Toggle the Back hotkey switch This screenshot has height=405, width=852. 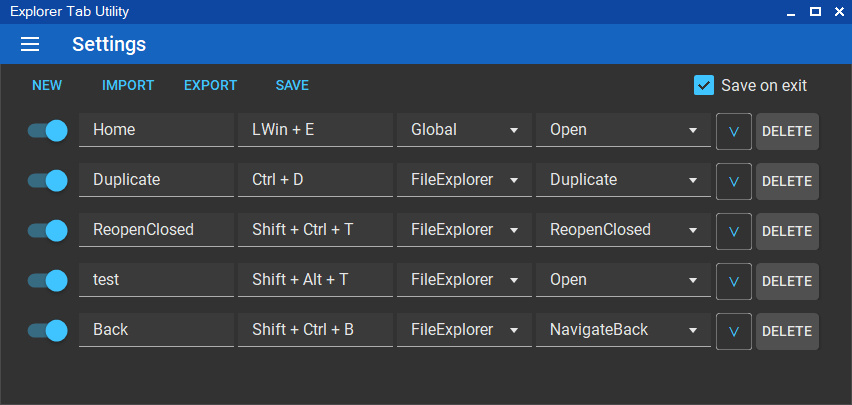click(48, 331)
